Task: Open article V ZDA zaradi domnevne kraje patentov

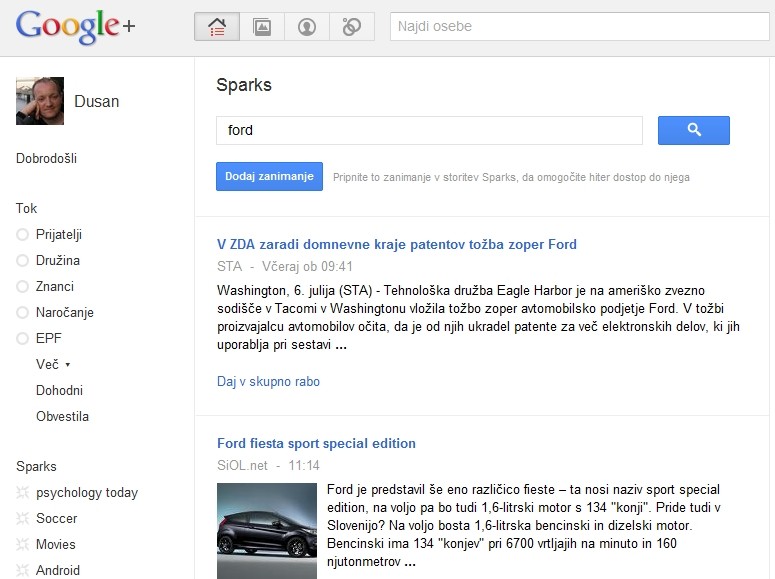Action: pos(397,244)
